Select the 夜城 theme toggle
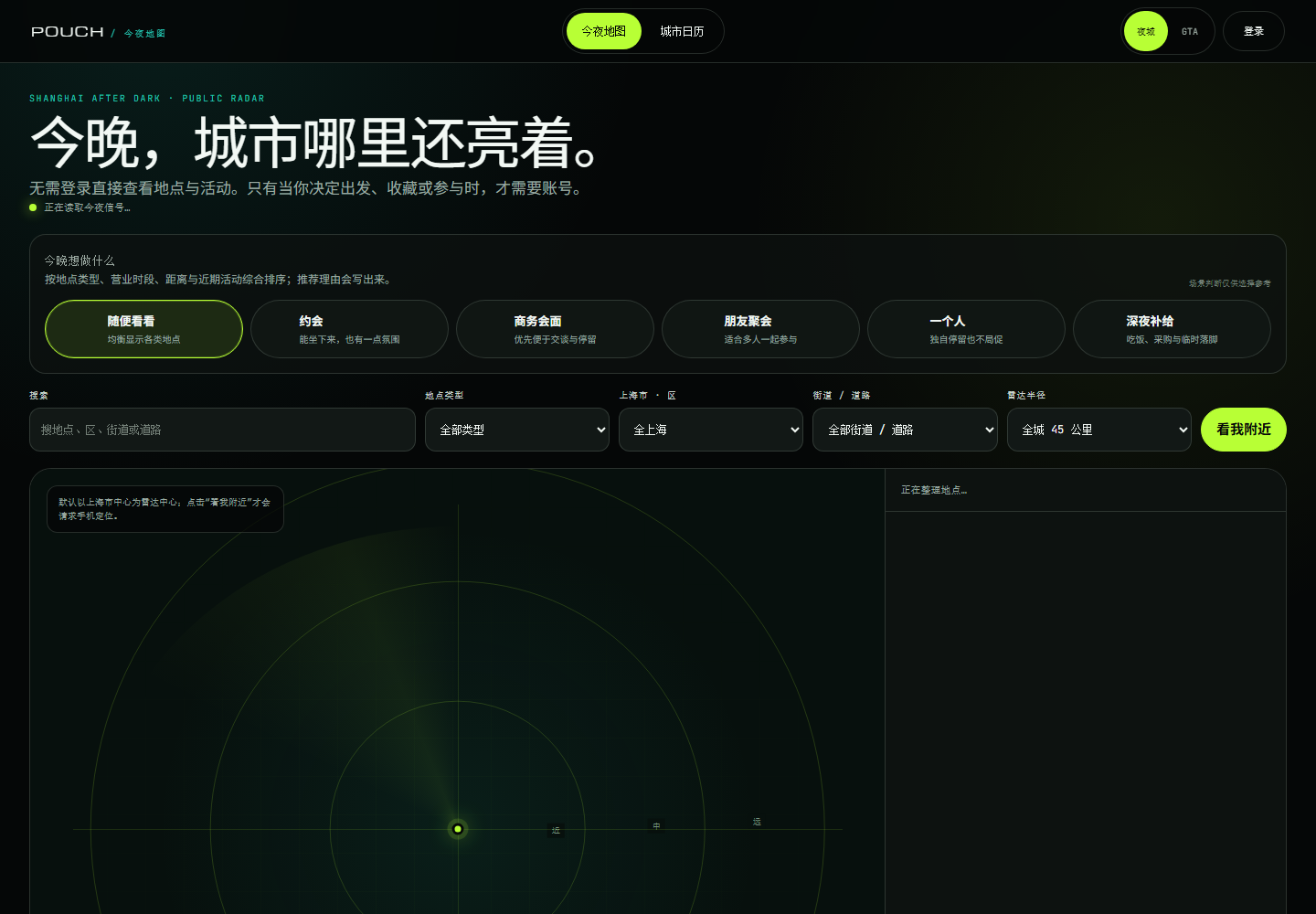The height and width of the screenshot is (914, 1316). tap(1146, 31)
